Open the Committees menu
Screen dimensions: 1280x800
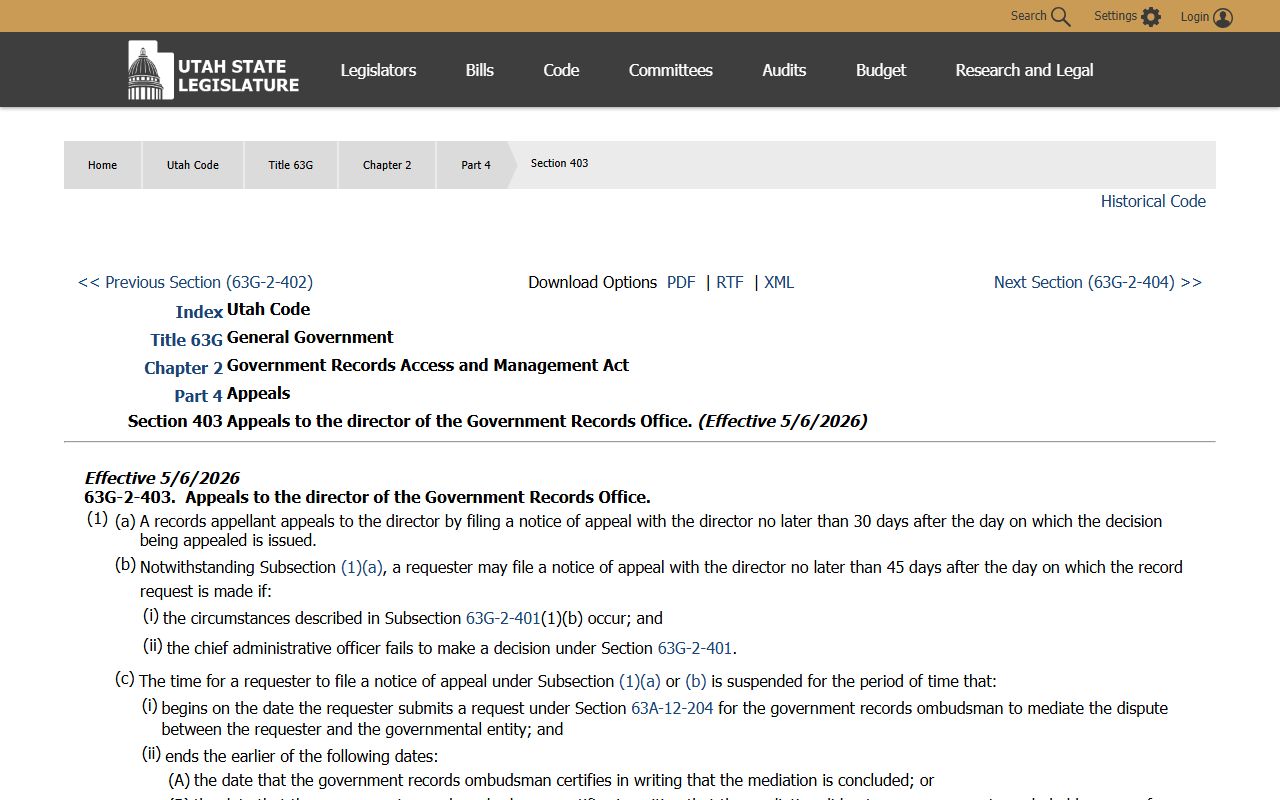[x=671, y=70]
